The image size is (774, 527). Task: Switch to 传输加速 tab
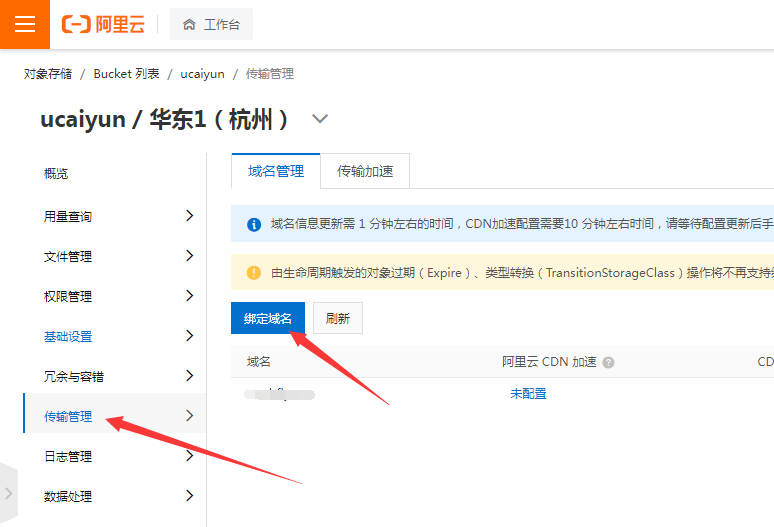(x=365, y=171)
